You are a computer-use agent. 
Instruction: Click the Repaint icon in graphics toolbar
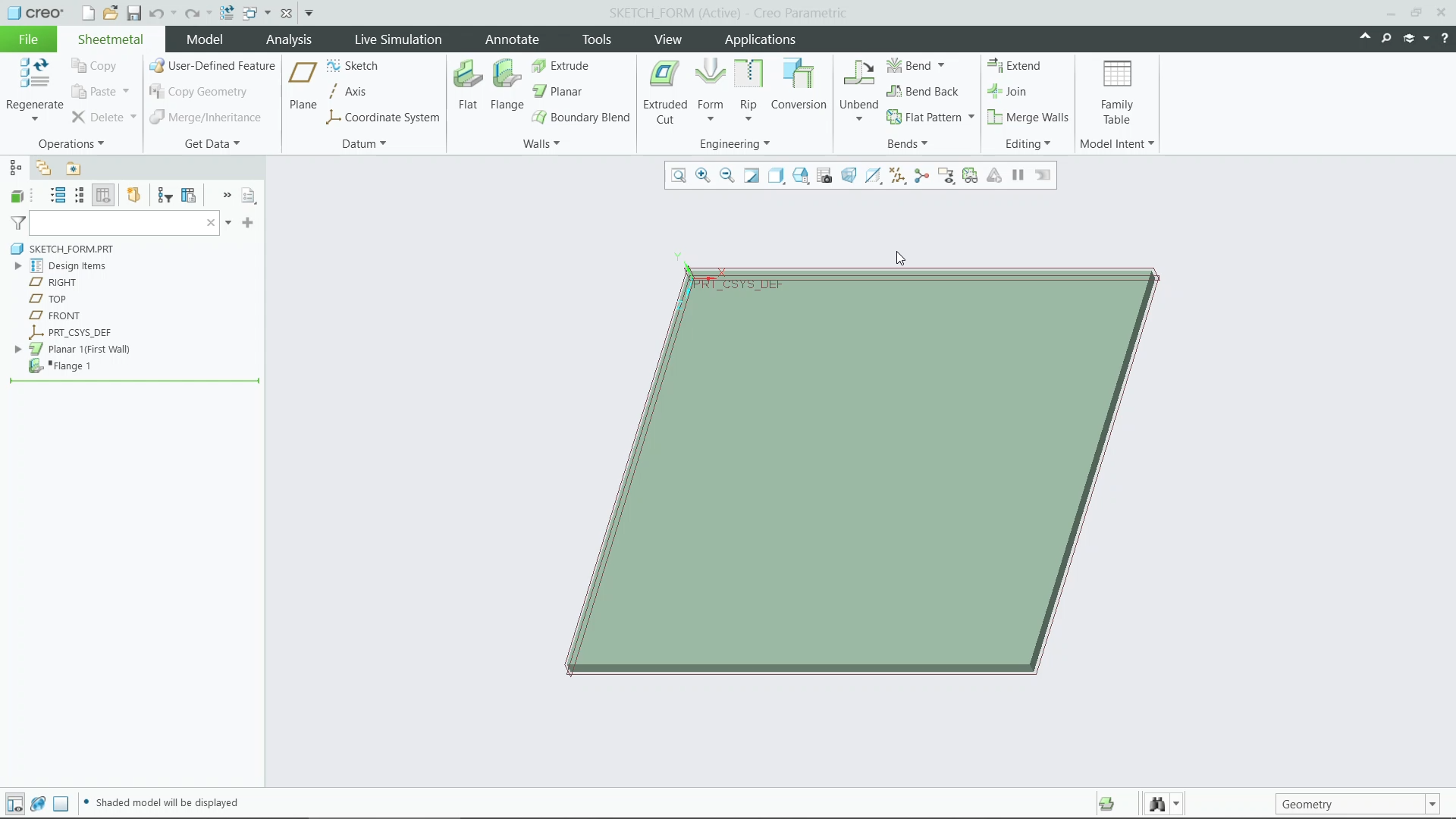(752, 175)
